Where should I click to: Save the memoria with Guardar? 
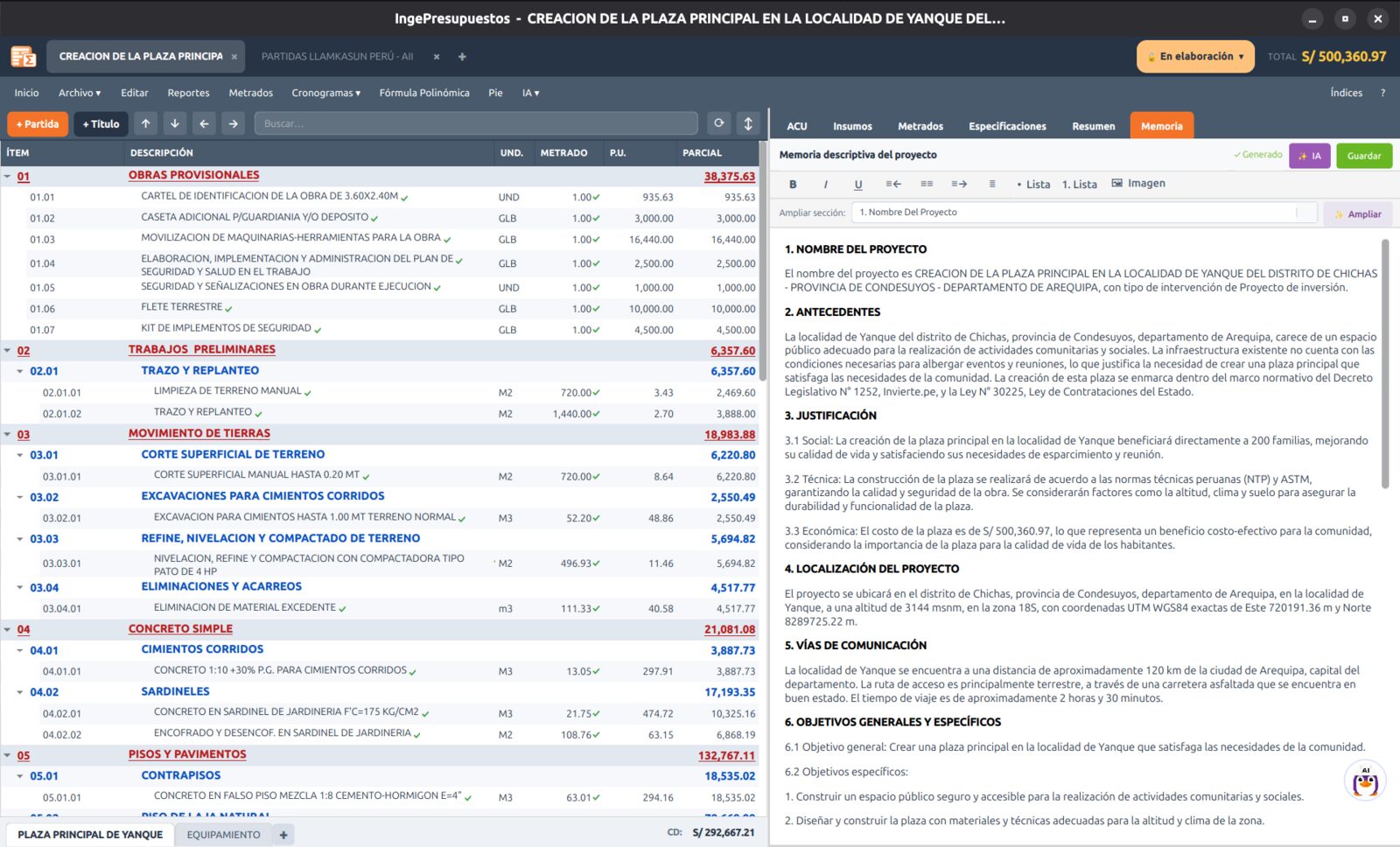[1364, 156]
